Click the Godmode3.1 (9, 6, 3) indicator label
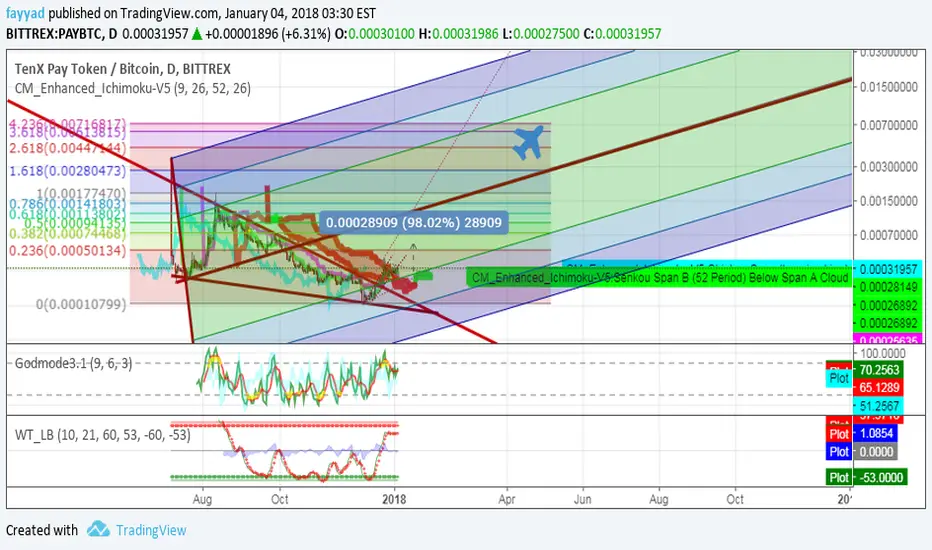Viewport: 932px width, 550px height. 74,363
